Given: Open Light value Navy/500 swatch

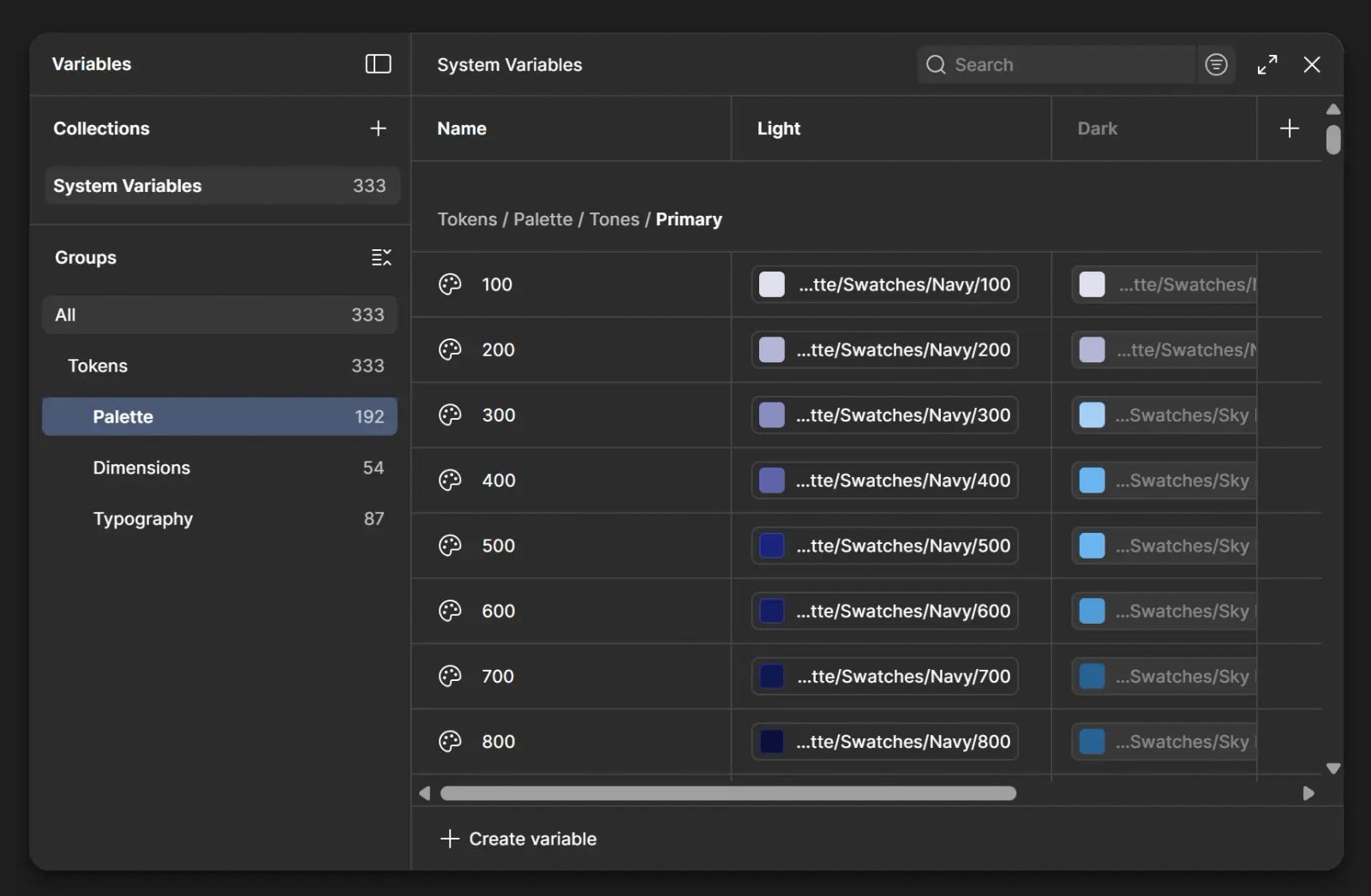Looking at the screenshot, I should pos(772,546).
